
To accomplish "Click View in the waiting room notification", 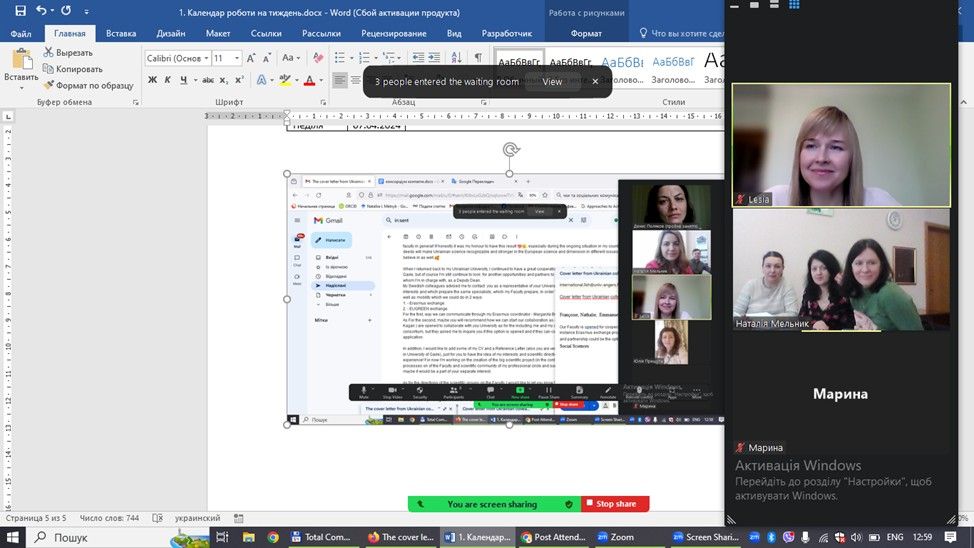I will pyautogui.click(x=552, y=82).
